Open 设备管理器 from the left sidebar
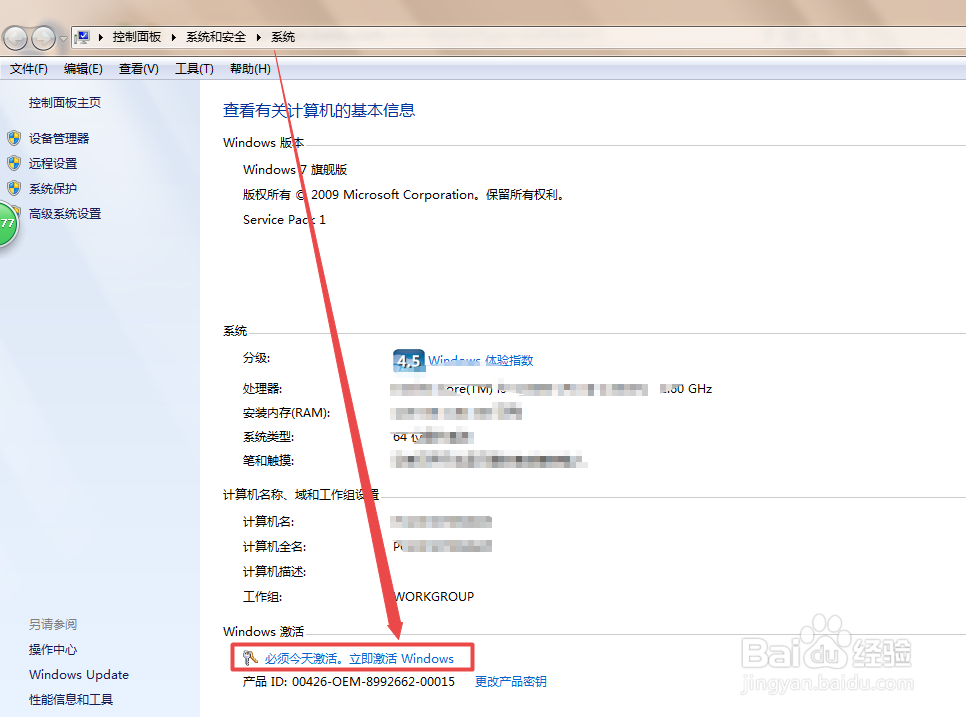966x717 pixels. point(61,138)
